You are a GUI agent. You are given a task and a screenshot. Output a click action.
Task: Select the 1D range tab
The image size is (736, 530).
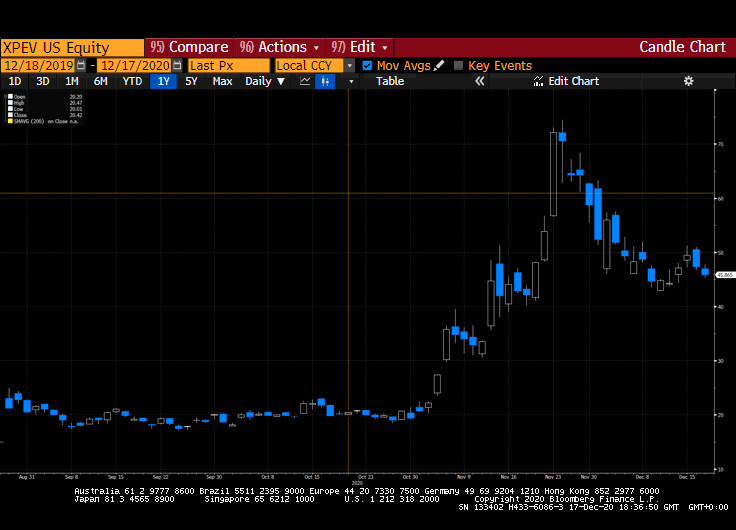point(15,81)
